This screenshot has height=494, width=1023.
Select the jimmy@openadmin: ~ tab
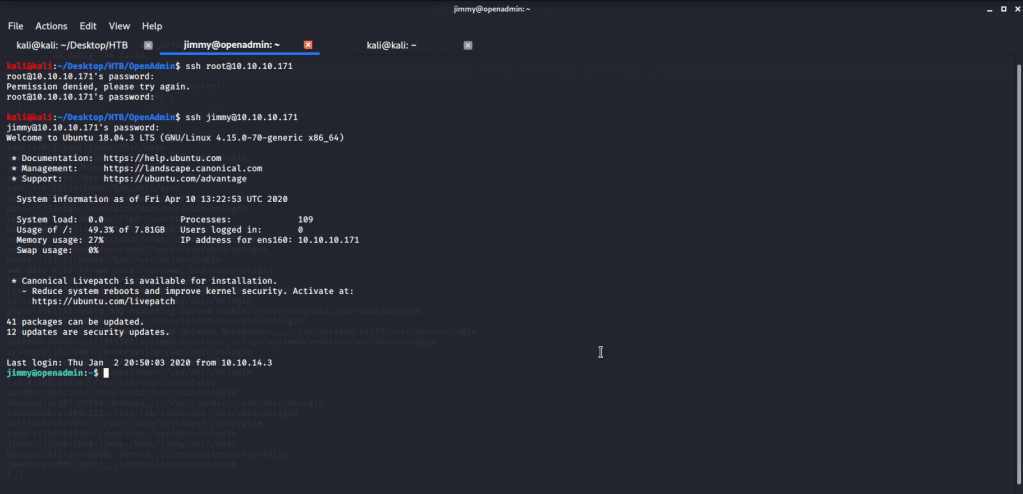[231, 45]
